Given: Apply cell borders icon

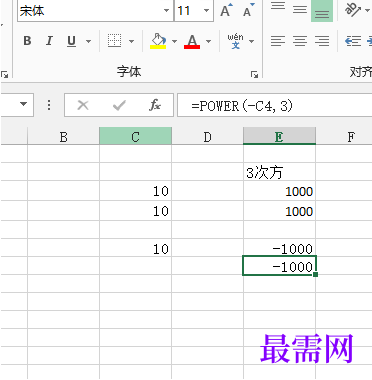Looking at the screenshot, I should [114, 41].
